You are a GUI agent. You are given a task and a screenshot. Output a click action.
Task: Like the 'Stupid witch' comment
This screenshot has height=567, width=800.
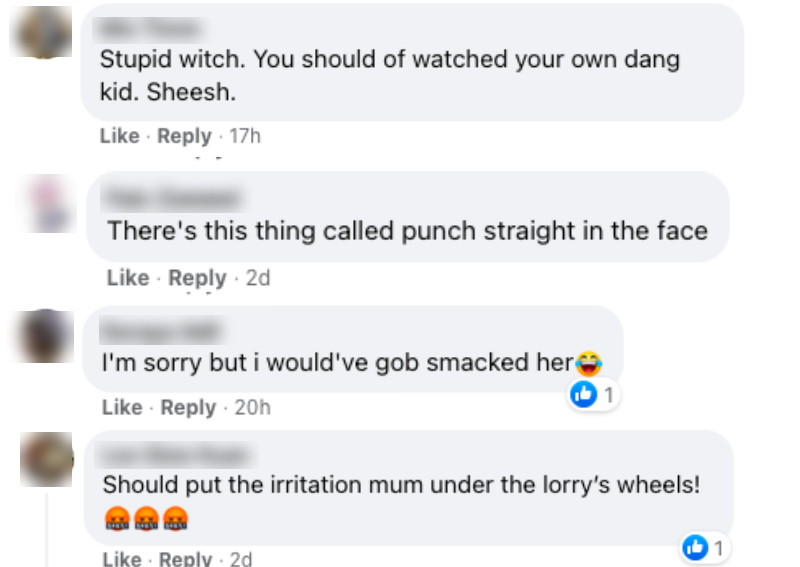(119, 136)
